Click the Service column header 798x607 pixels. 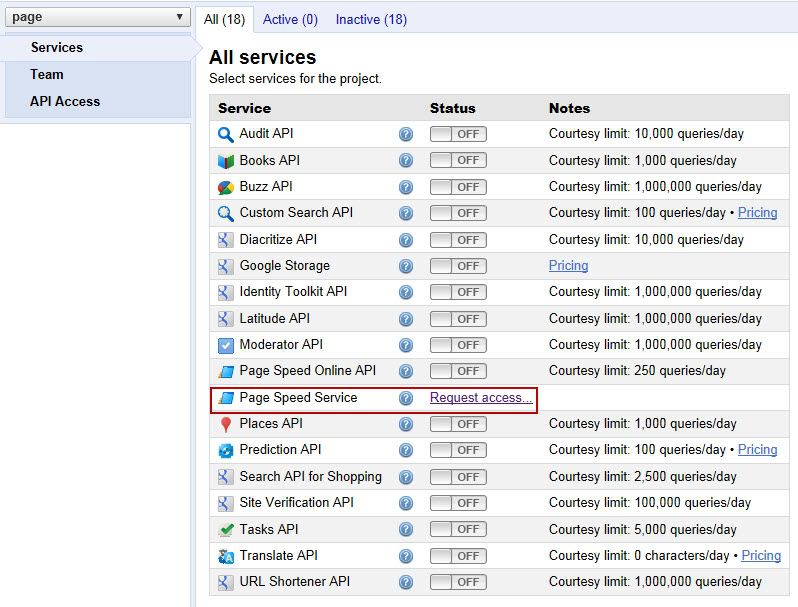click(244, 108)
